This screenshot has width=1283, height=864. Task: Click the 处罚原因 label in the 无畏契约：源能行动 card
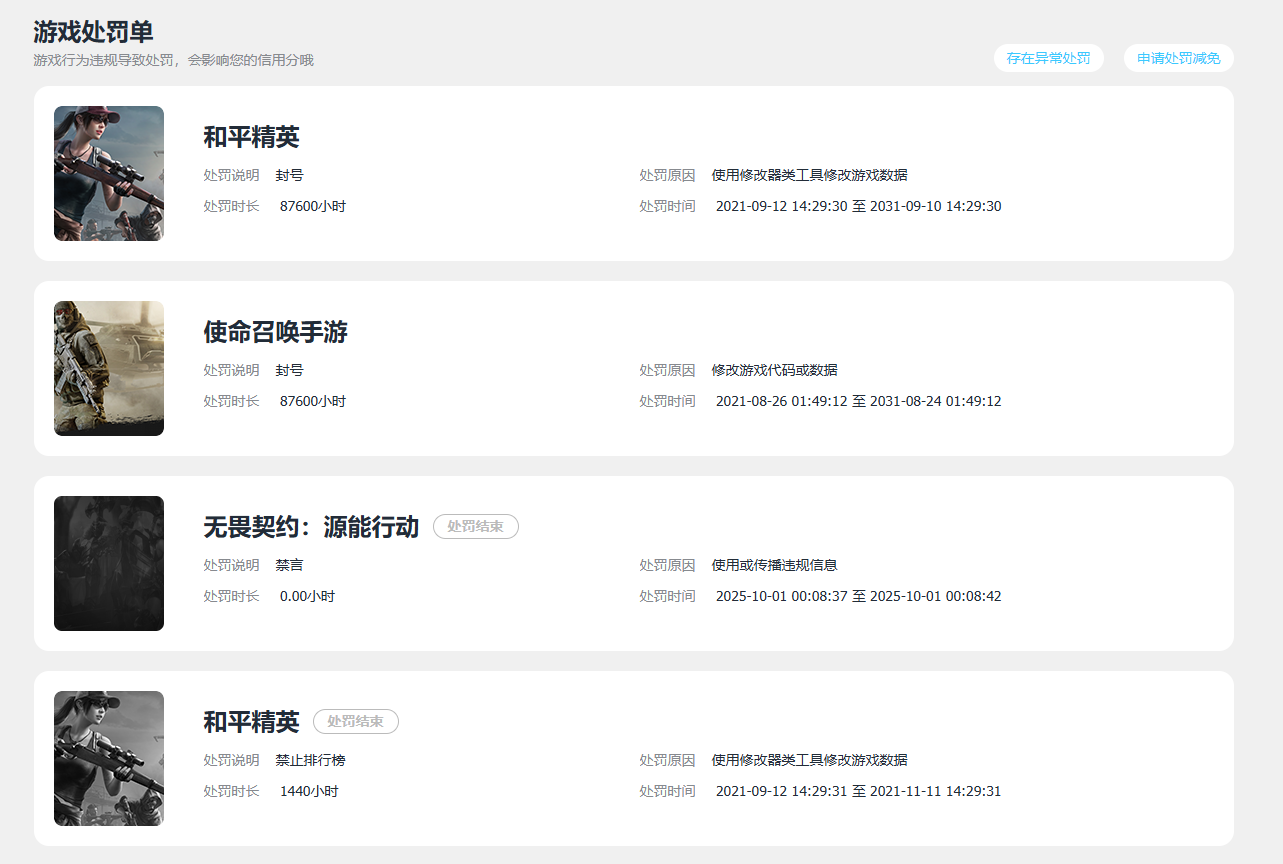[667, 565]
